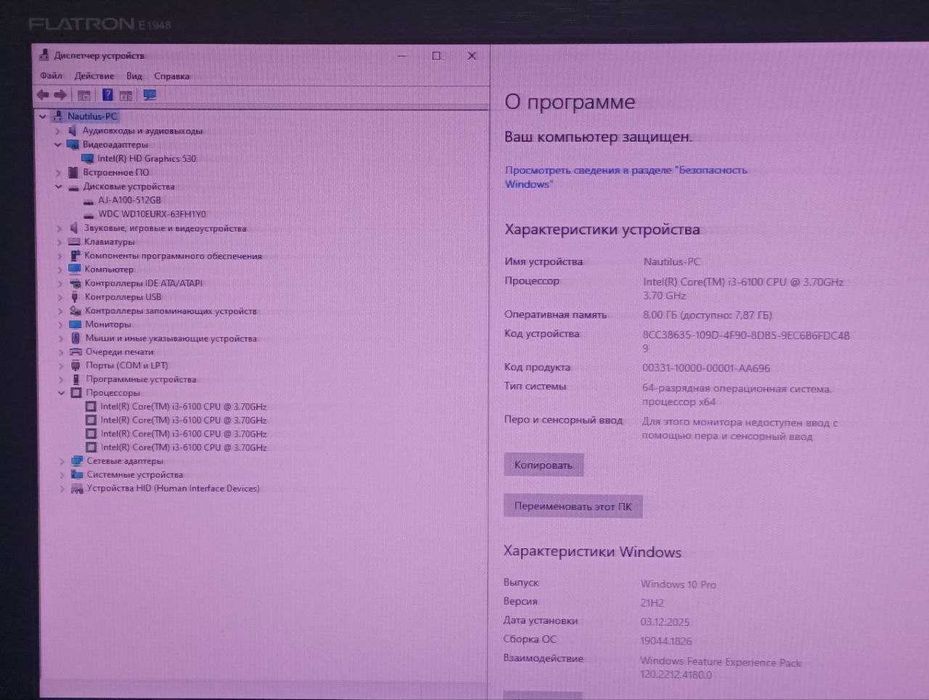Click the product code 00331-10000-00001-AA696

[706, 368]
